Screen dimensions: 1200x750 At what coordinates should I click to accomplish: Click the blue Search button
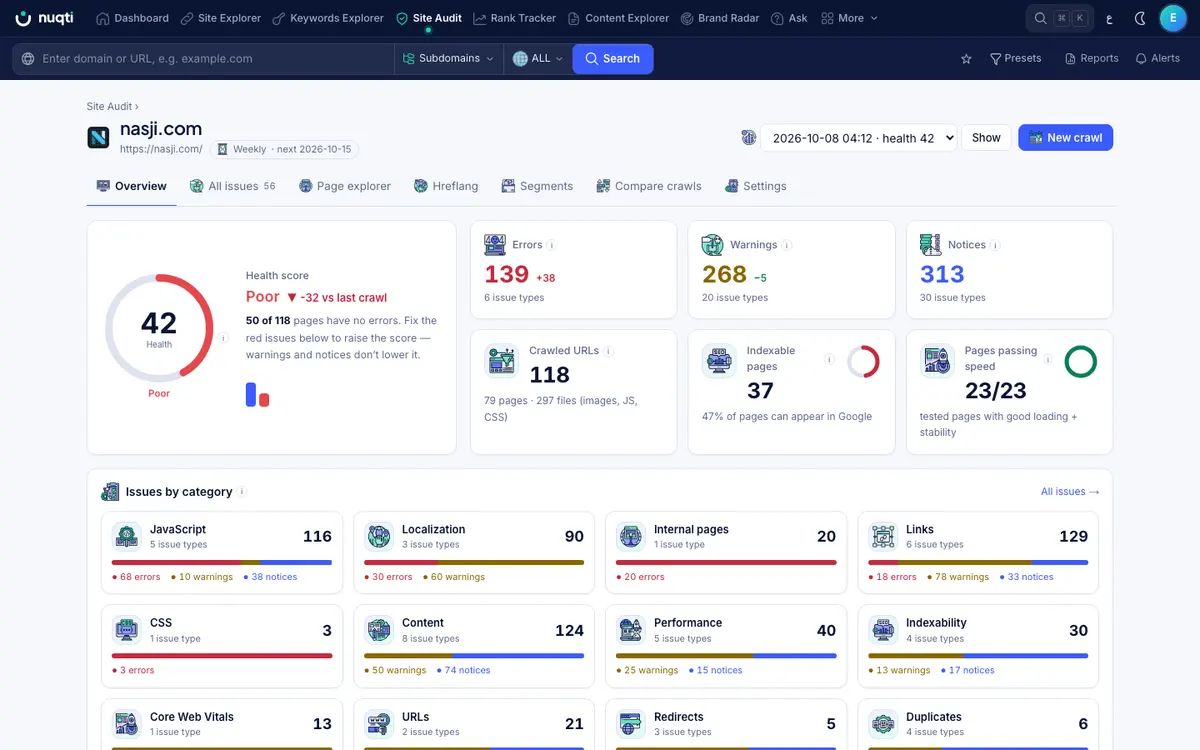point(613,59)
